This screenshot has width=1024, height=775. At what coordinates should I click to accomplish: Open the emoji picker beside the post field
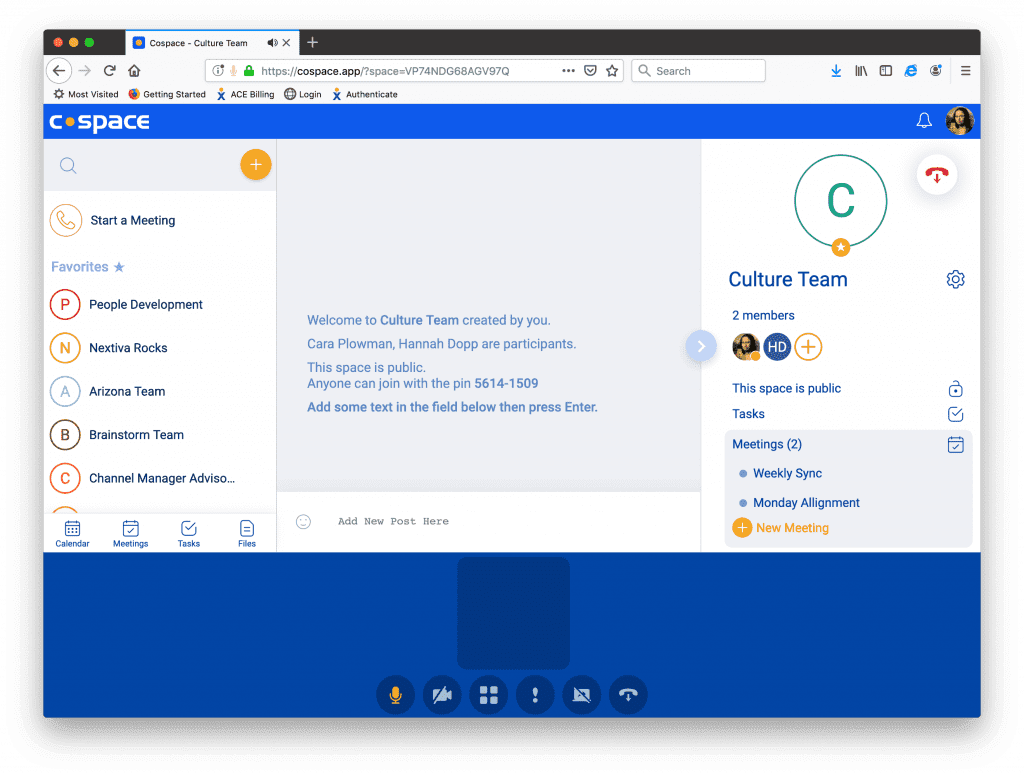tap(302, 521)
